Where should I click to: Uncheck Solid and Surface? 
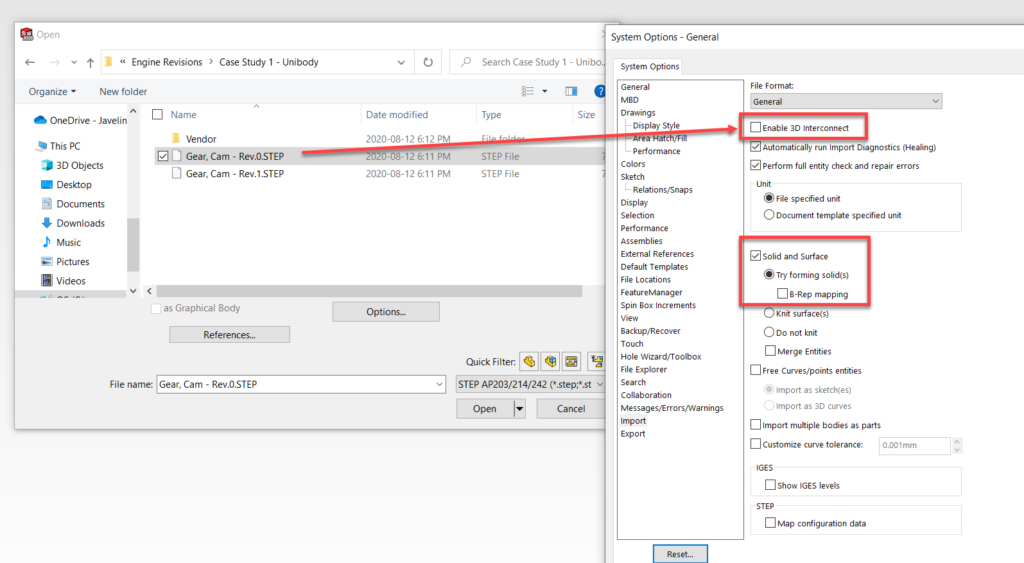[756, 256]
